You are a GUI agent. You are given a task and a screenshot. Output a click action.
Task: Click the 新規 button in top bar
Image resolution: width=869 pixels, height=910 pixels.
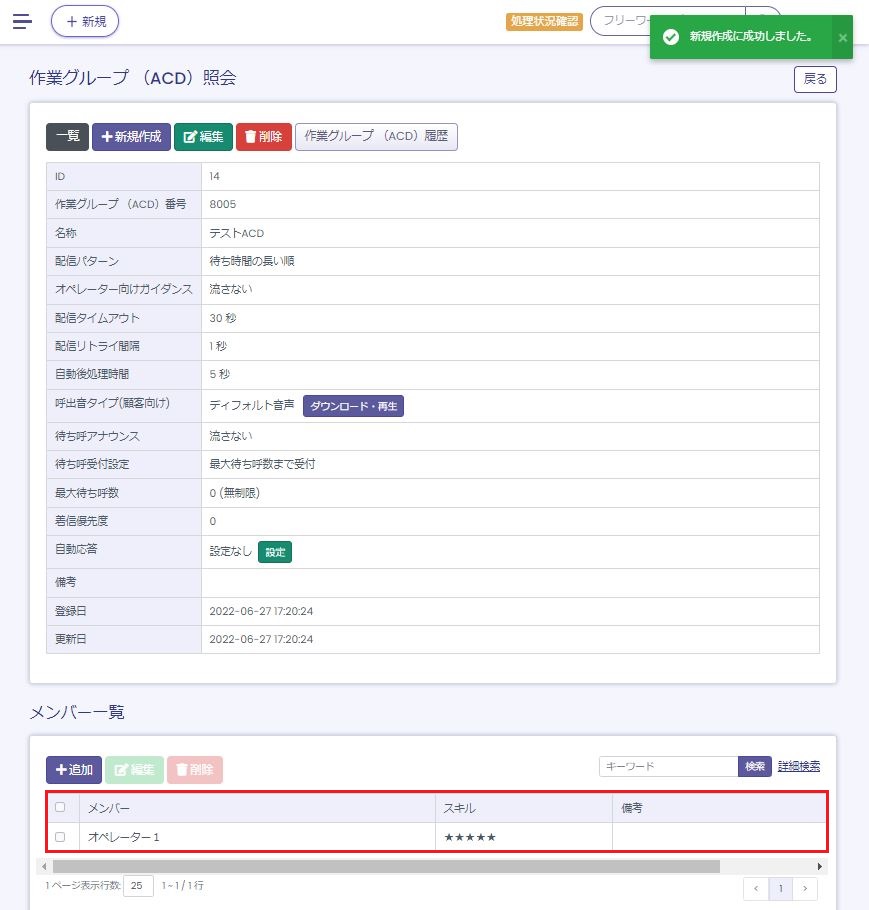(85, 21)
